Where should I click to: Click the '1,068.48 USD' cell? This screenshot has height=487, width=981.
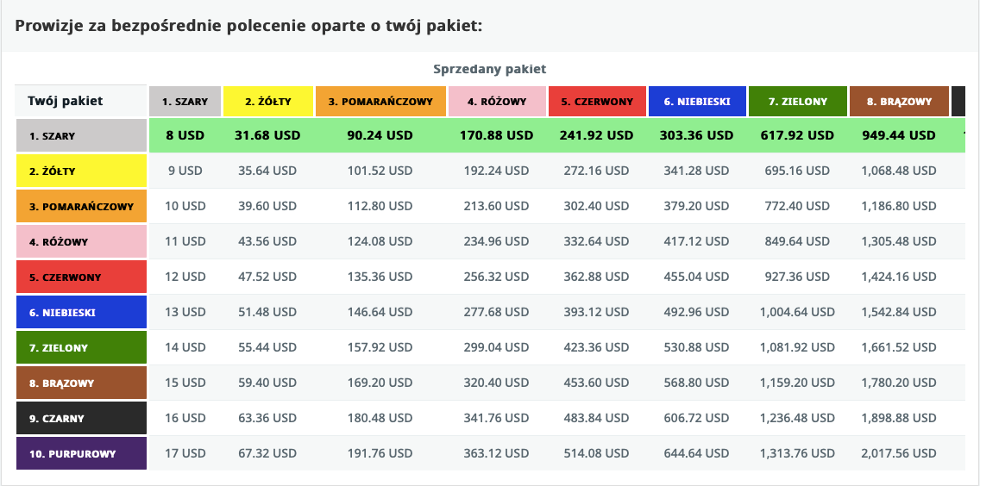click(x=899, y=170)
